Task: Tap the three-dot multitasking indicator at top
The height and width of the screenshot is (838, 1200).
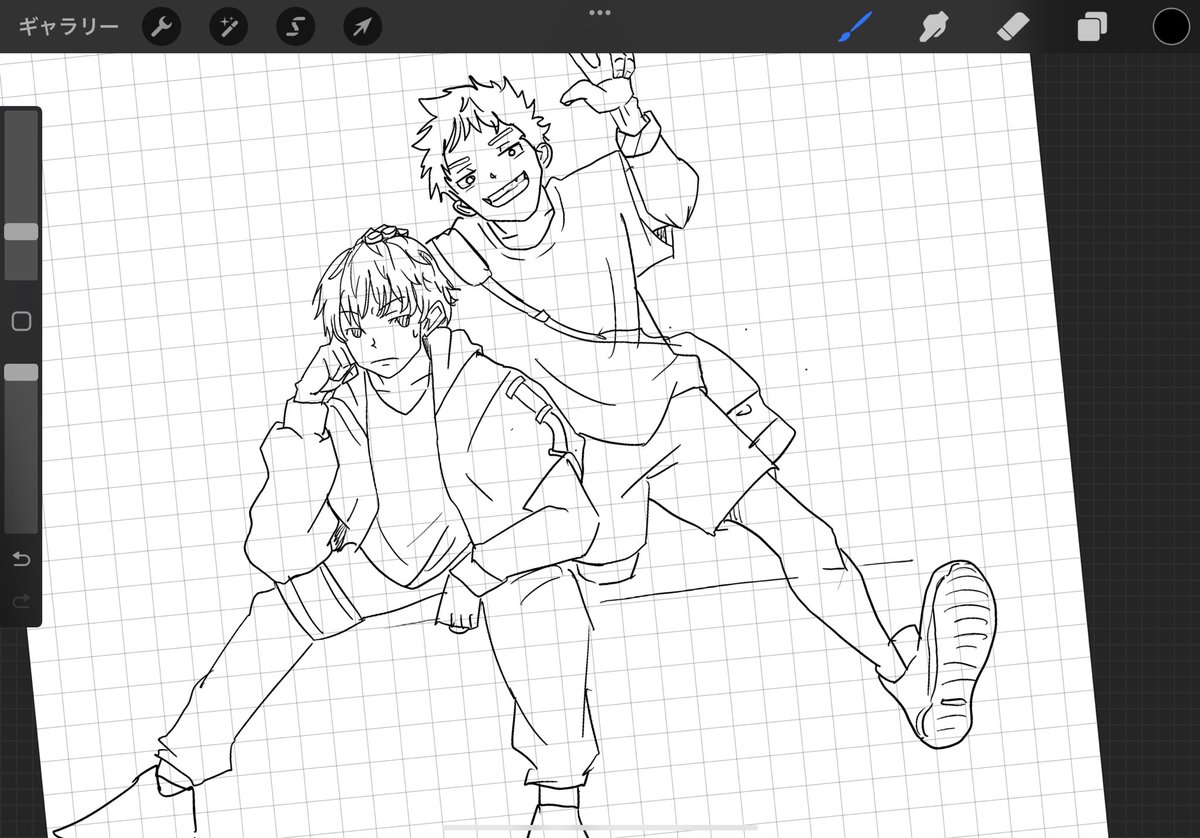Action: click(600, 13)
